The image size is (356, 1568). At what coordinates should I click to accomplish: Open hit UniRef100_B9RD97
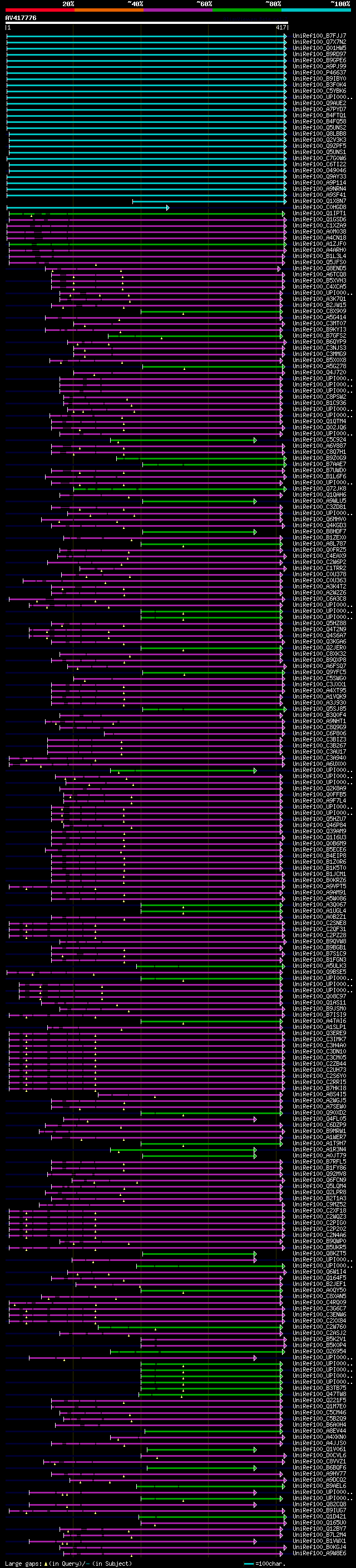click(x=319, y=54)
